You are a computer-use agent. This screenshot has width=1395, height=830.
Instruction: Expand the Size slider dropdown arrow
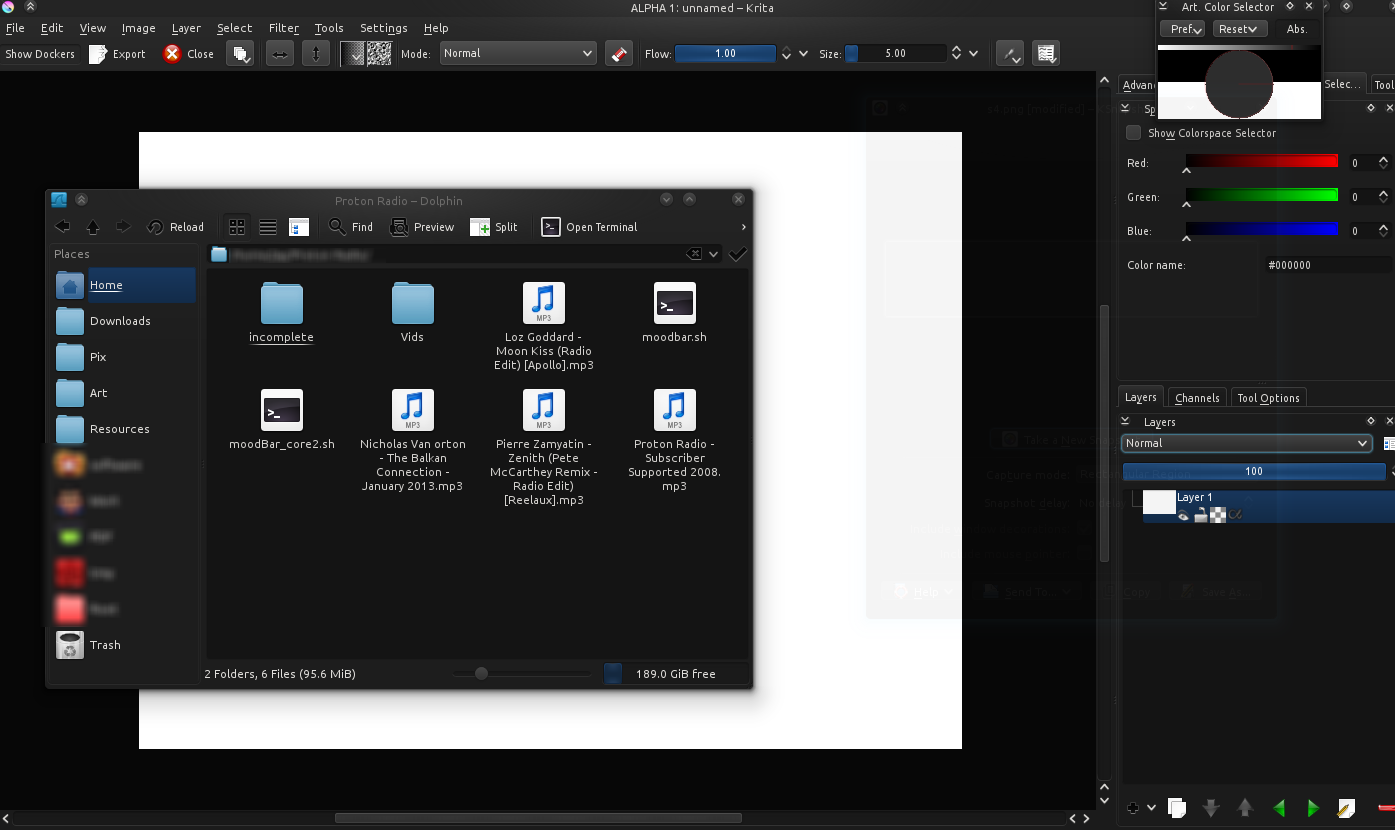pyautogui.click(x=973, y=54)
